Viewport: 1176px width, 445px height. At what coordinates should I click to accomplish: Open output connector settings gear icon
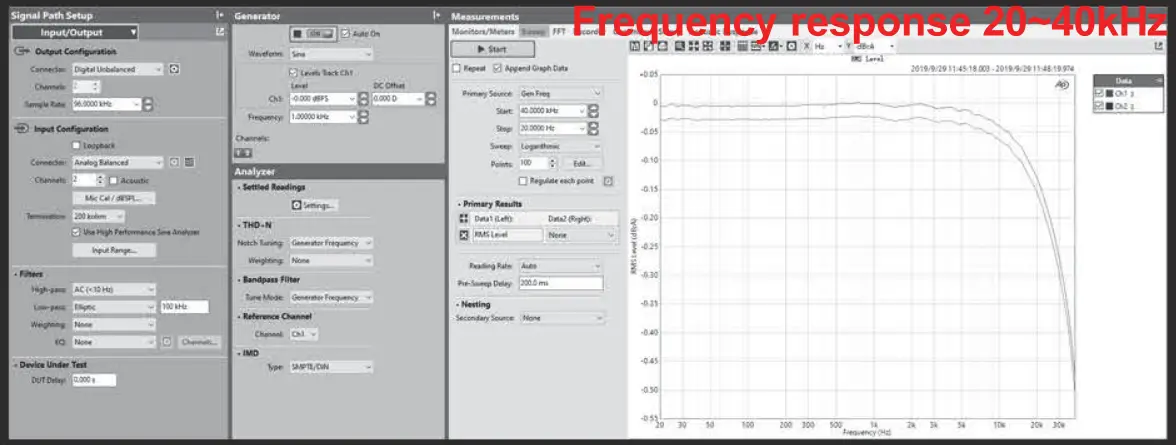pyautogui.click(x=174, y=69)
